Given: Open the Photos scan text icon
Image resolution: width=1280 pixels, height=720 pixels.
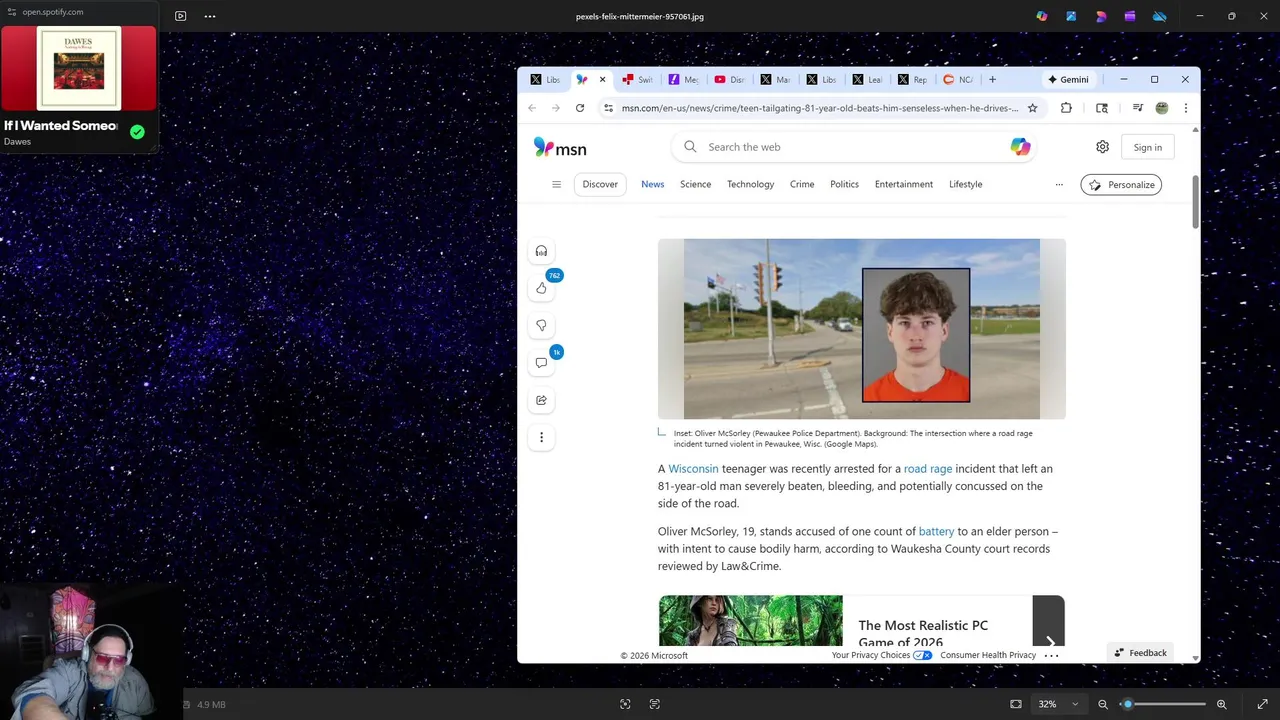Looking at the screenshot, I should click(x=655, y=704).
